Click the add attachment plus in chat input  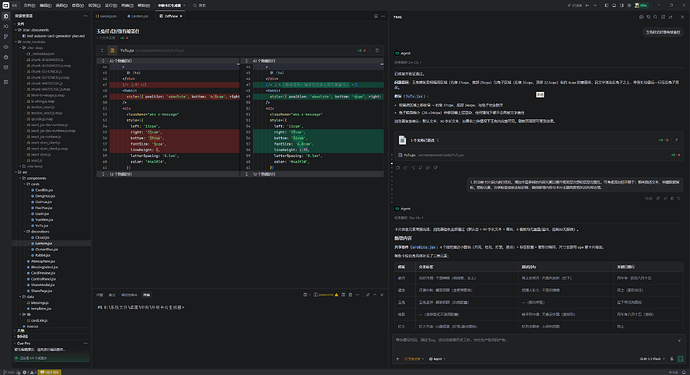398,359
